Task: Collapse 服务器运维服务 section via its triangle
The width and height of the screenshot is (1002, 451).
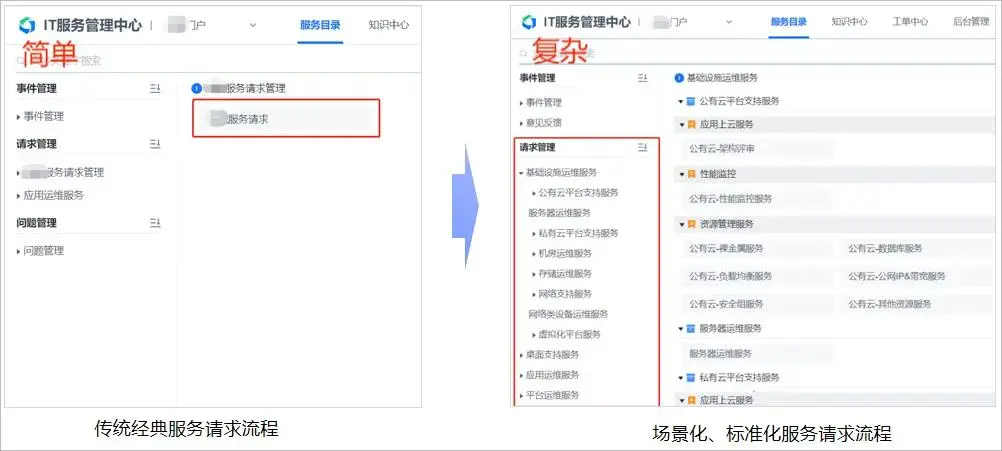Action: 681,328
